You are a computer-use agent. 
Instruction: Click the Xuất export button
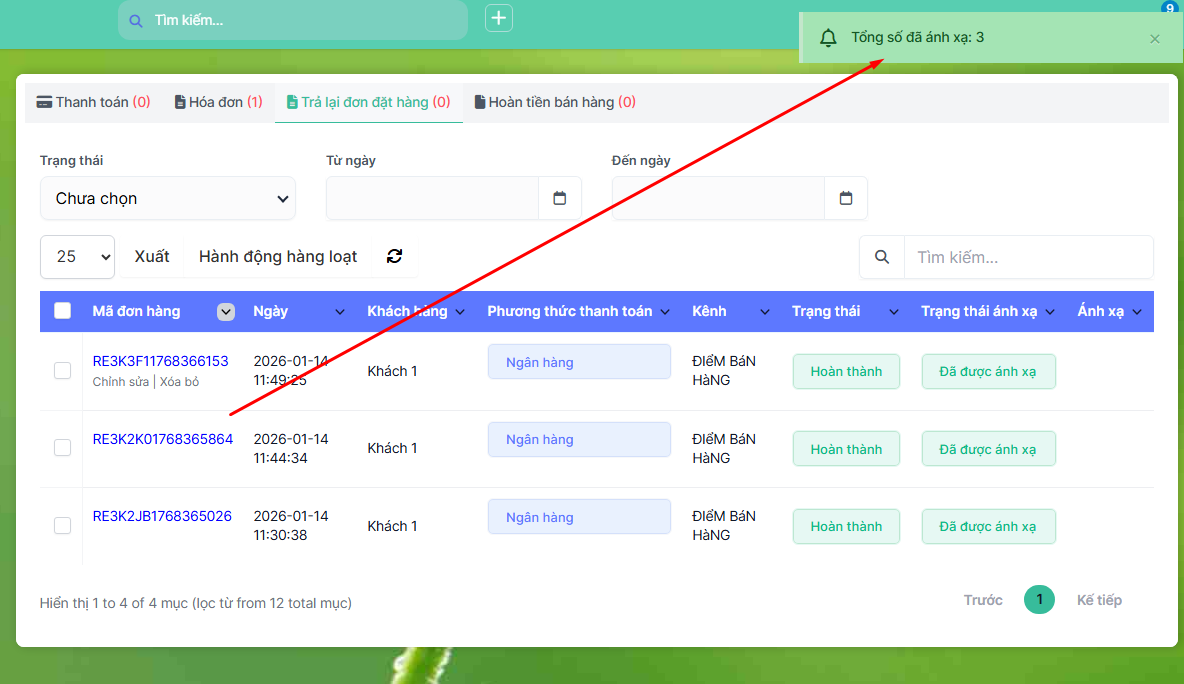coord(152,257)
